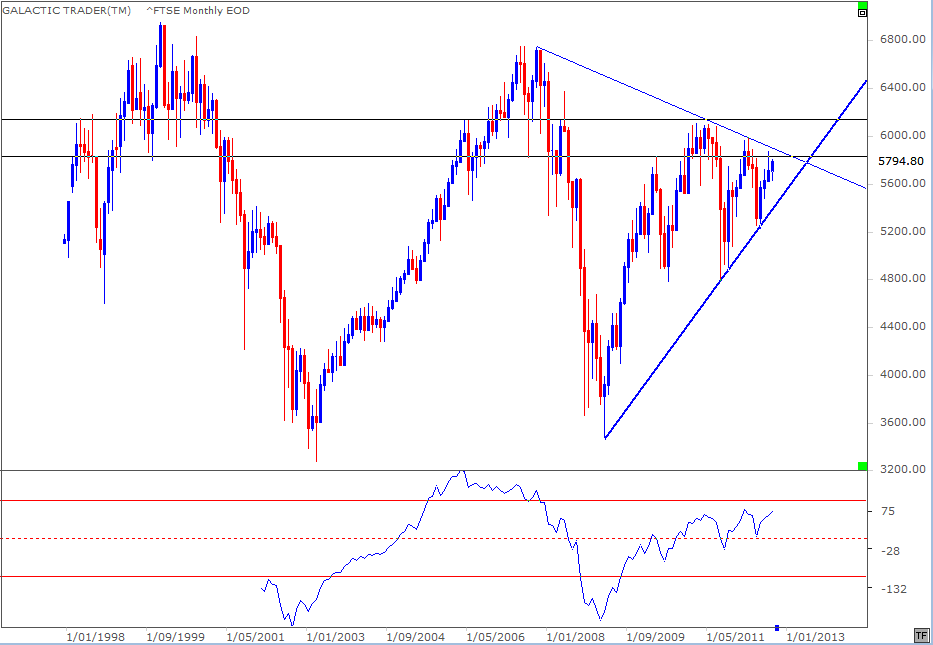
Task: Click the 4800.00 price axis label
Action: pyautogui.click(x=902, y=278)
